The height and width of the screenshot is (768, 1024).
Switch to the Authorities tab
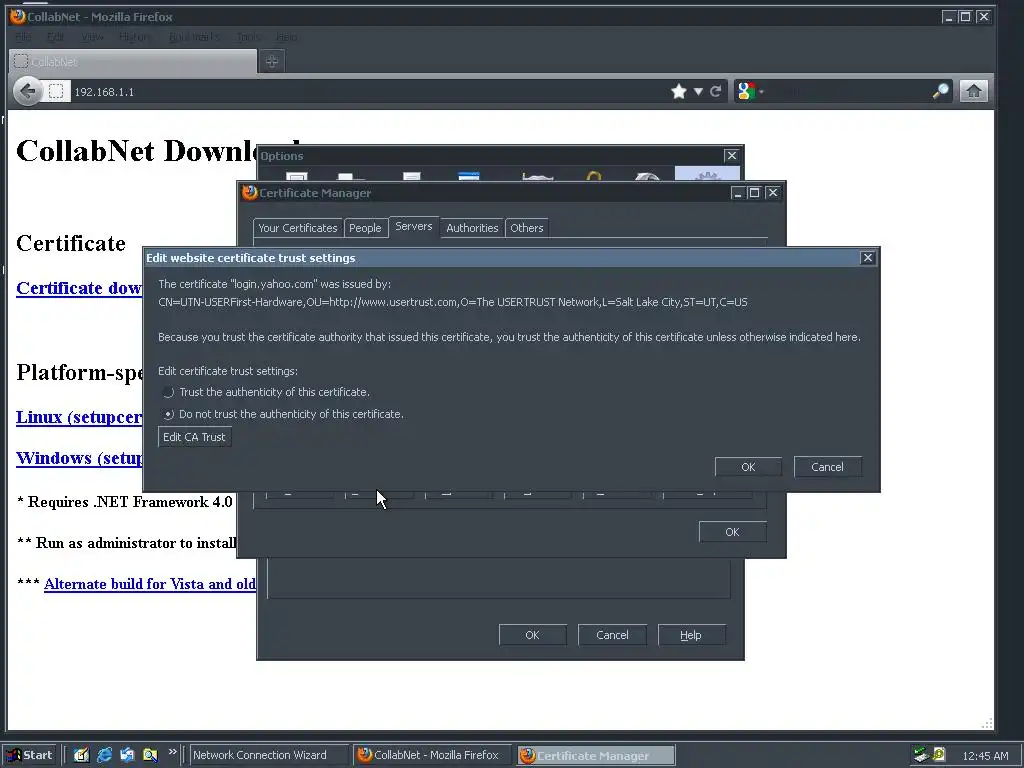coord(472,228)
